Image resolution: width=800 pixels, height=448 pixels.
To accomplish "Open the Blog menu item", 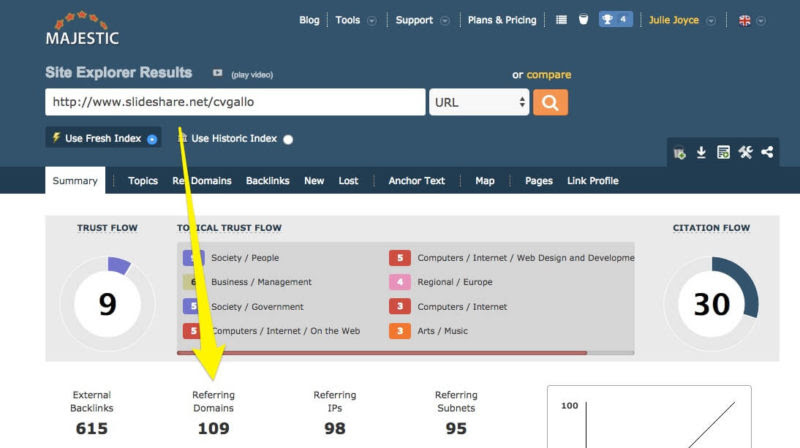I will 309,20.
